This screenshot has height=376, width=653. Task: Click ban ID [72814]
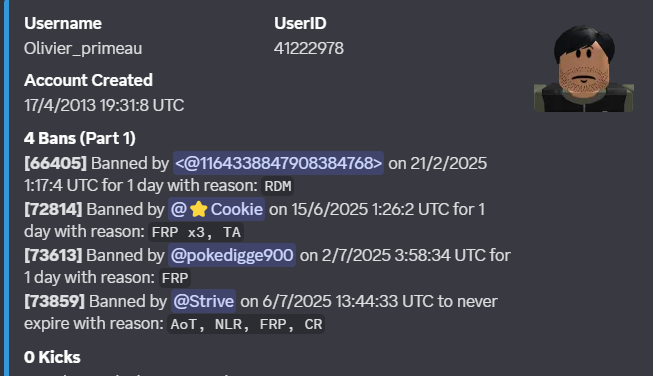click(53, 209)
